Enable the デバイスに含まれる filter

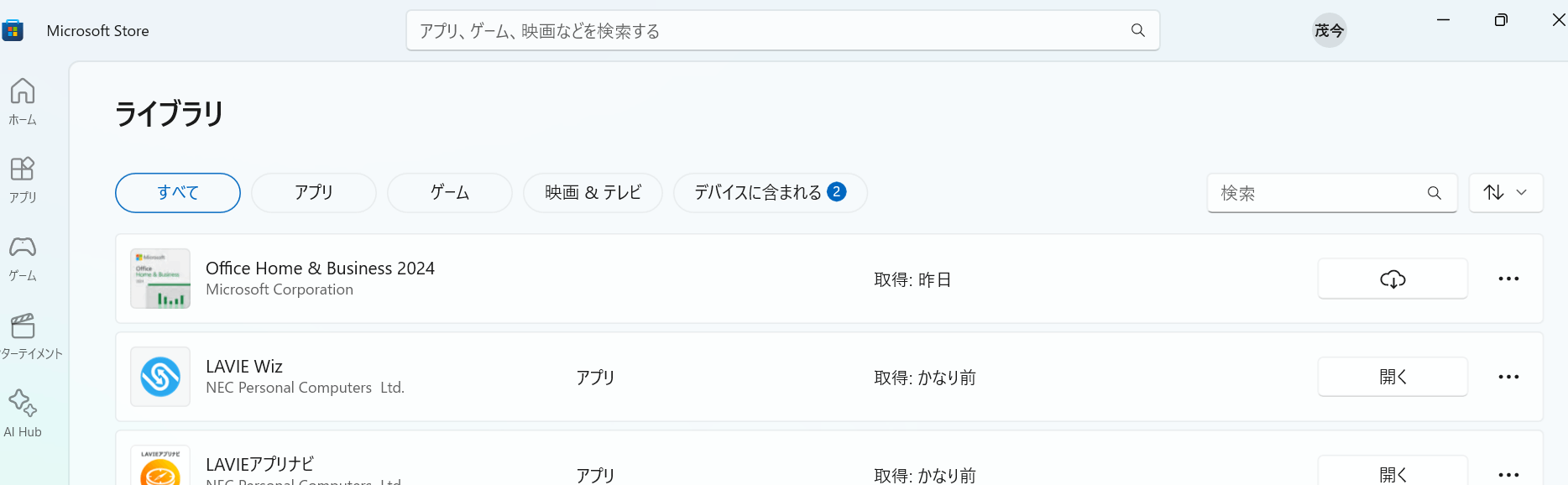pos(769,192)
